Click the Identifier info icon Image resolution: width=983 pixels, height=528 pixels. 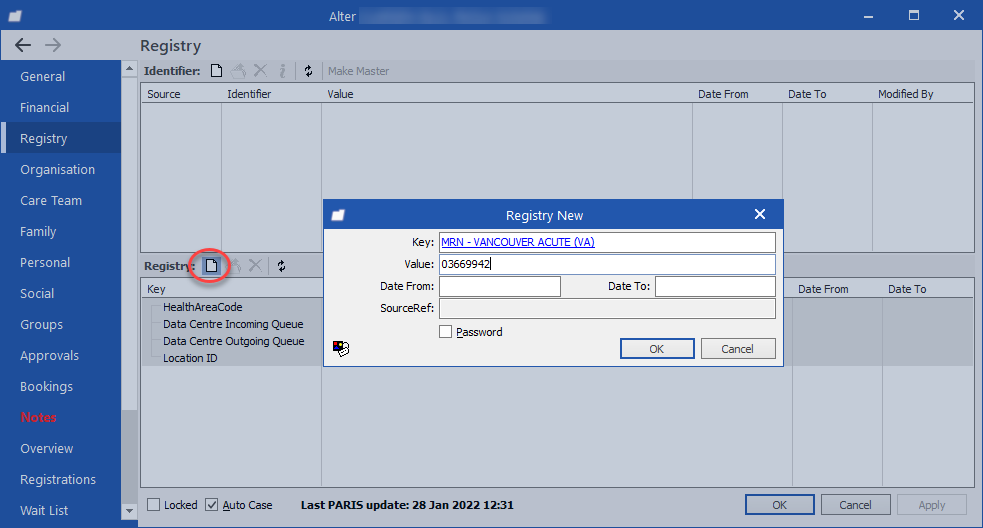(x=283, y=71)
